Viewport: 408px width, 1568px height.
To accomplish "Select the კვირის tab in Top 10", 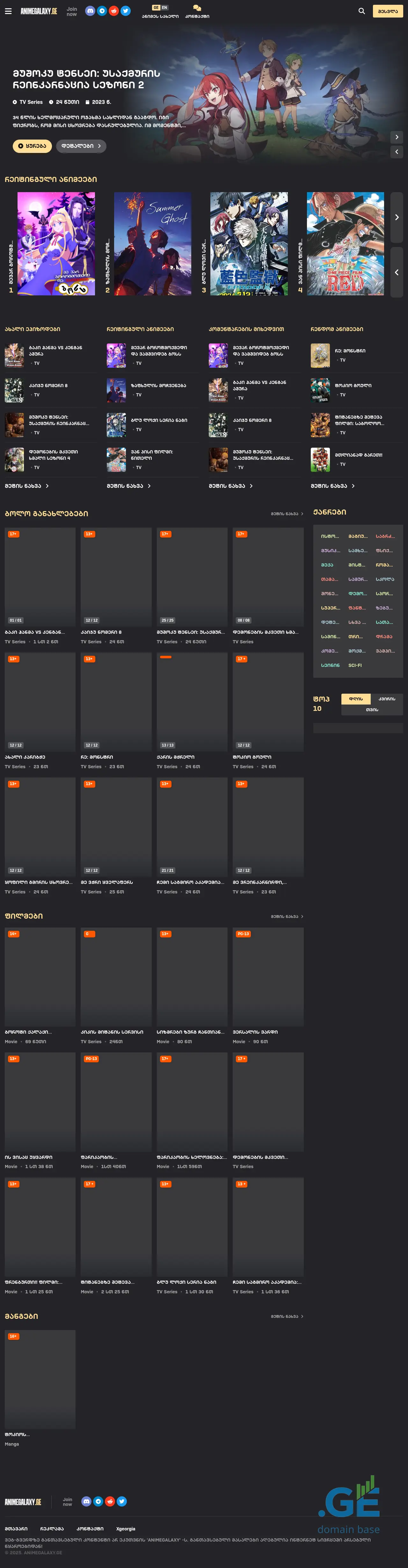I will pyautogui.click(x=387, y=699).
